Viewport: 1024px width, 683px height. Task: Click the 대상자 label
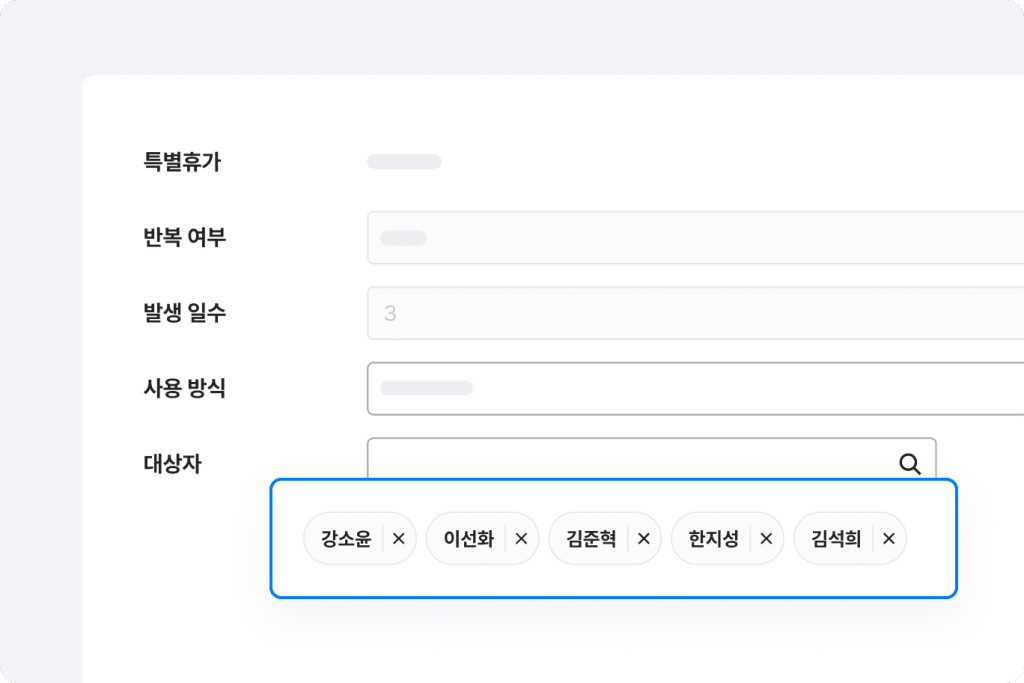[173, 463]
